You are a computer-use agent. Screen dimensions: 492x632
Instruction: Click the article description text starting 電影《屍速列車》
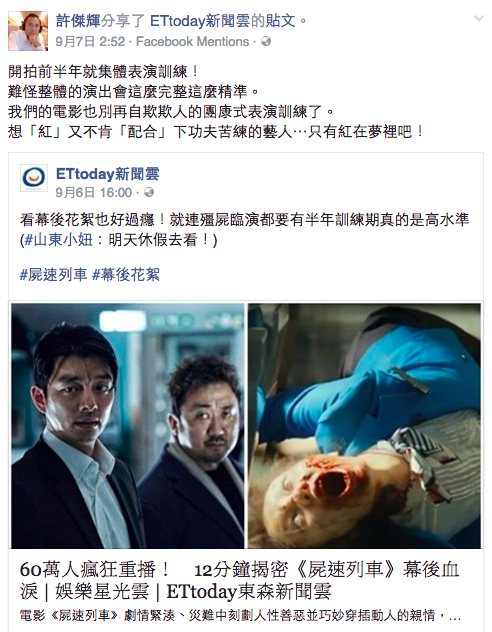pyautogui.click(x=240, y=615)
